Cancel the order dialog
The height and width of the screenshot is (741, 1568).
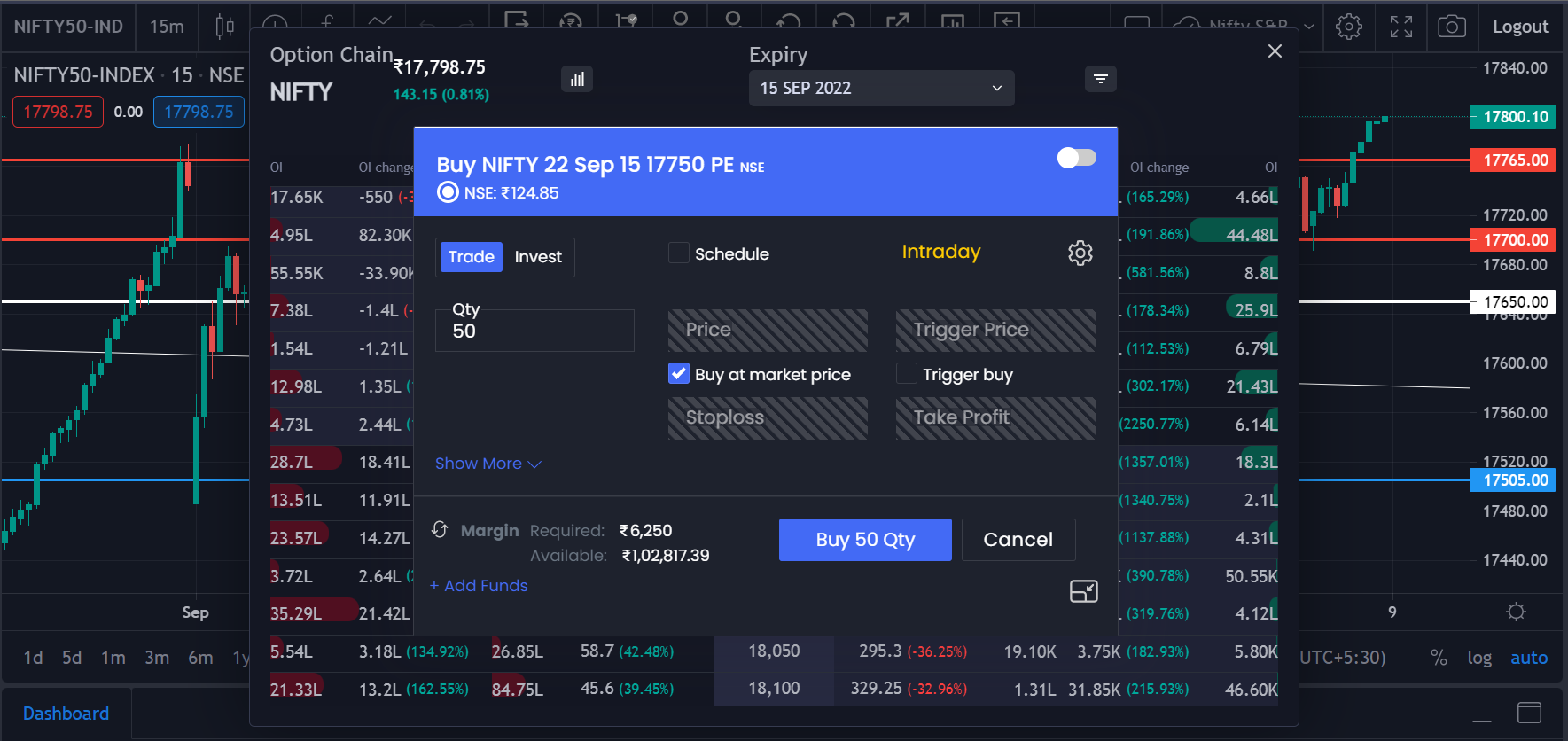click(1018, 540)
